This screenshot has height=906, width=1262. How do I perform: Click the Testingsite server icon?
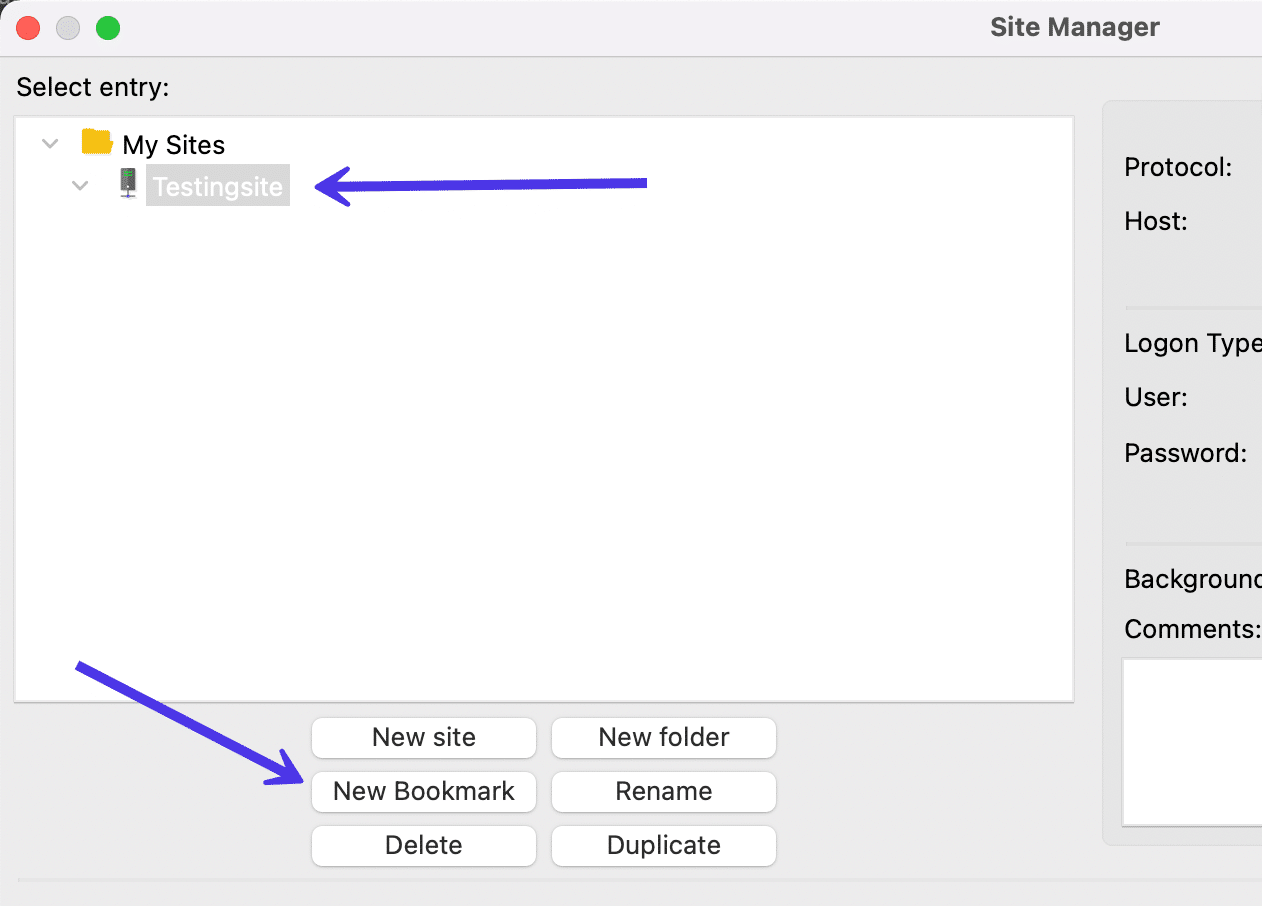point(127,184)
